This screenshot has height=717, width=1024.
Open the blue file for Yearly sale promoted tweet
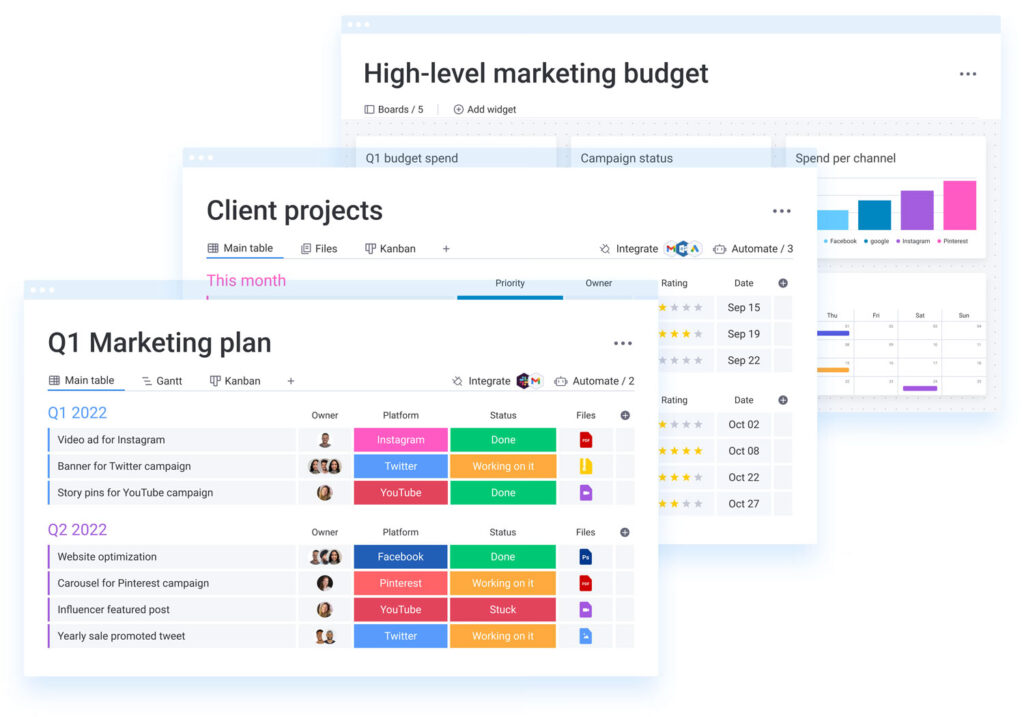tap(586, 636)
